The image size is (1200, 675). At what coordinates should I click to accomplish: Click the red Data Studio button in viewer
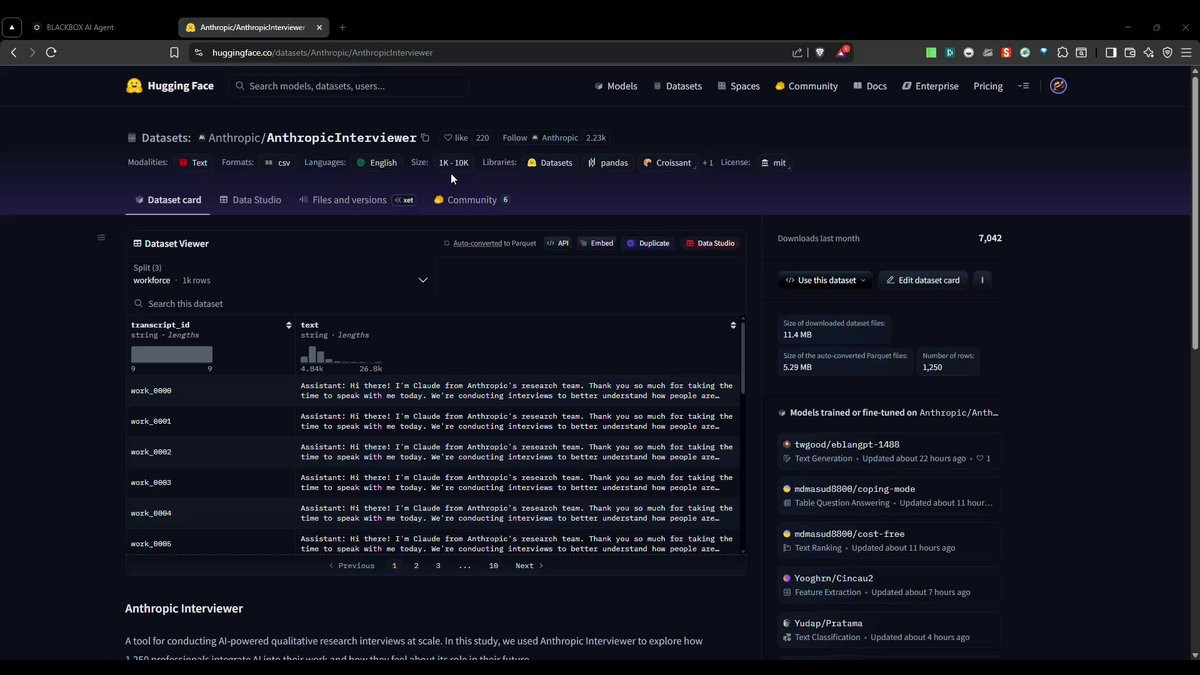click(710, 243)
